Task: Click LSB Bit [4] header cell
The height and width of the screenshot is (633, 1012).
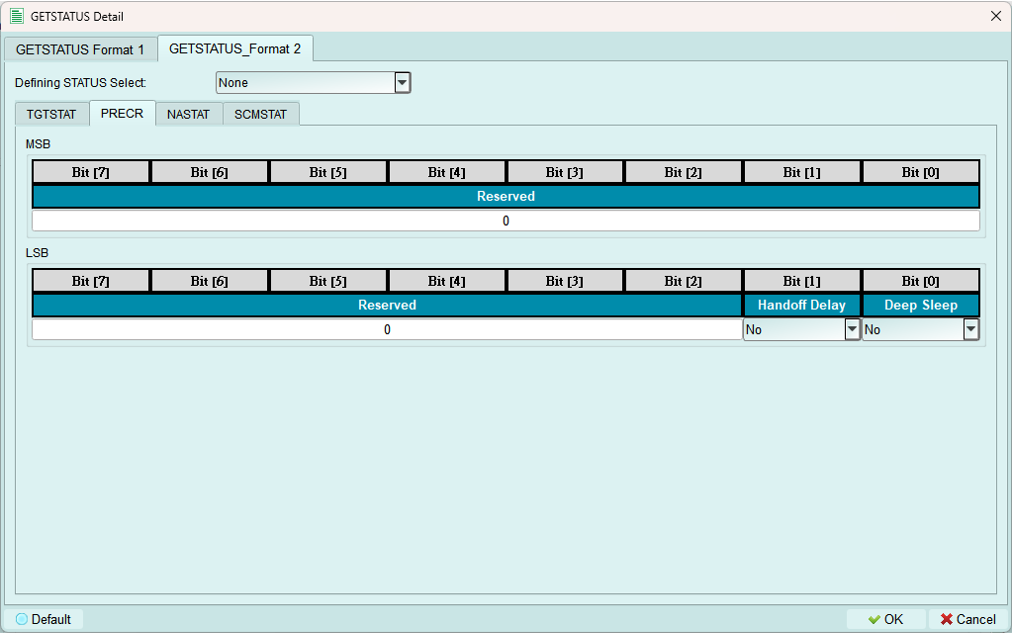Action: point(447,281)
